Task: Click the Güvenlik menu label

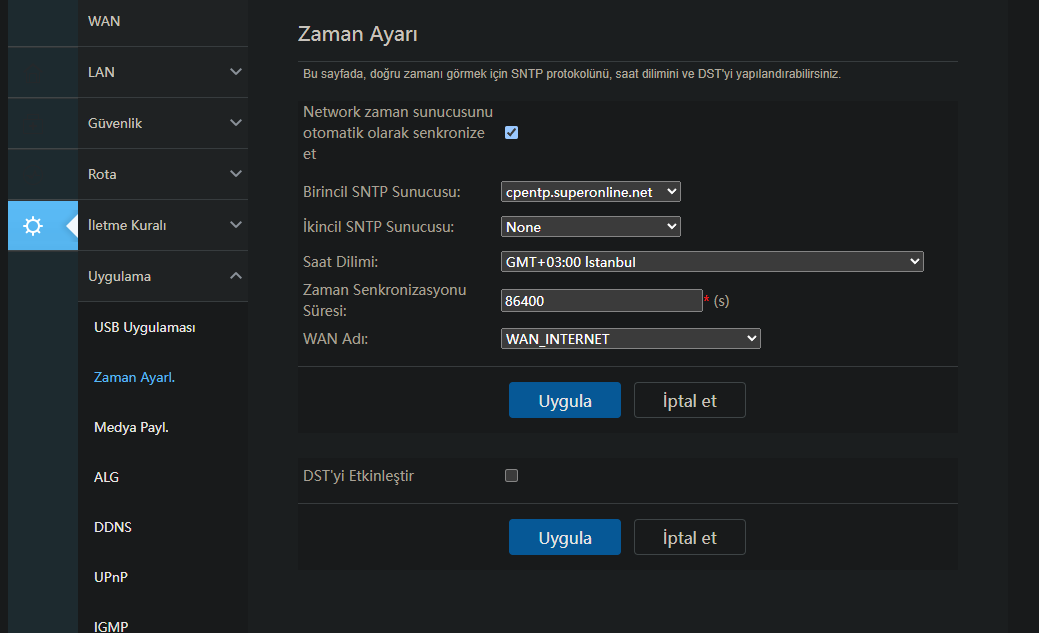Action: 115,123
